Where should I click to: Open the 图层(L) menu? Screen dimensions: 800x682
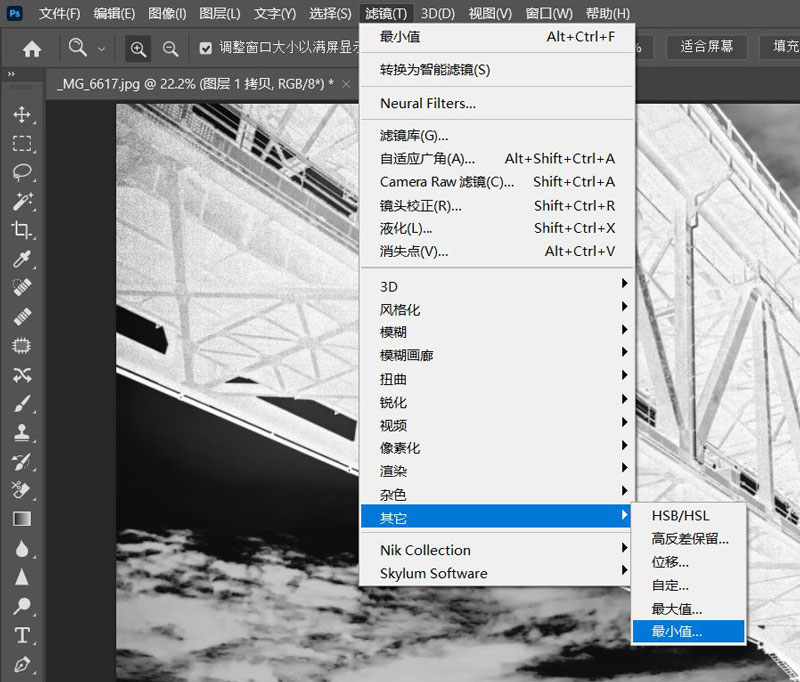point(219,13)
